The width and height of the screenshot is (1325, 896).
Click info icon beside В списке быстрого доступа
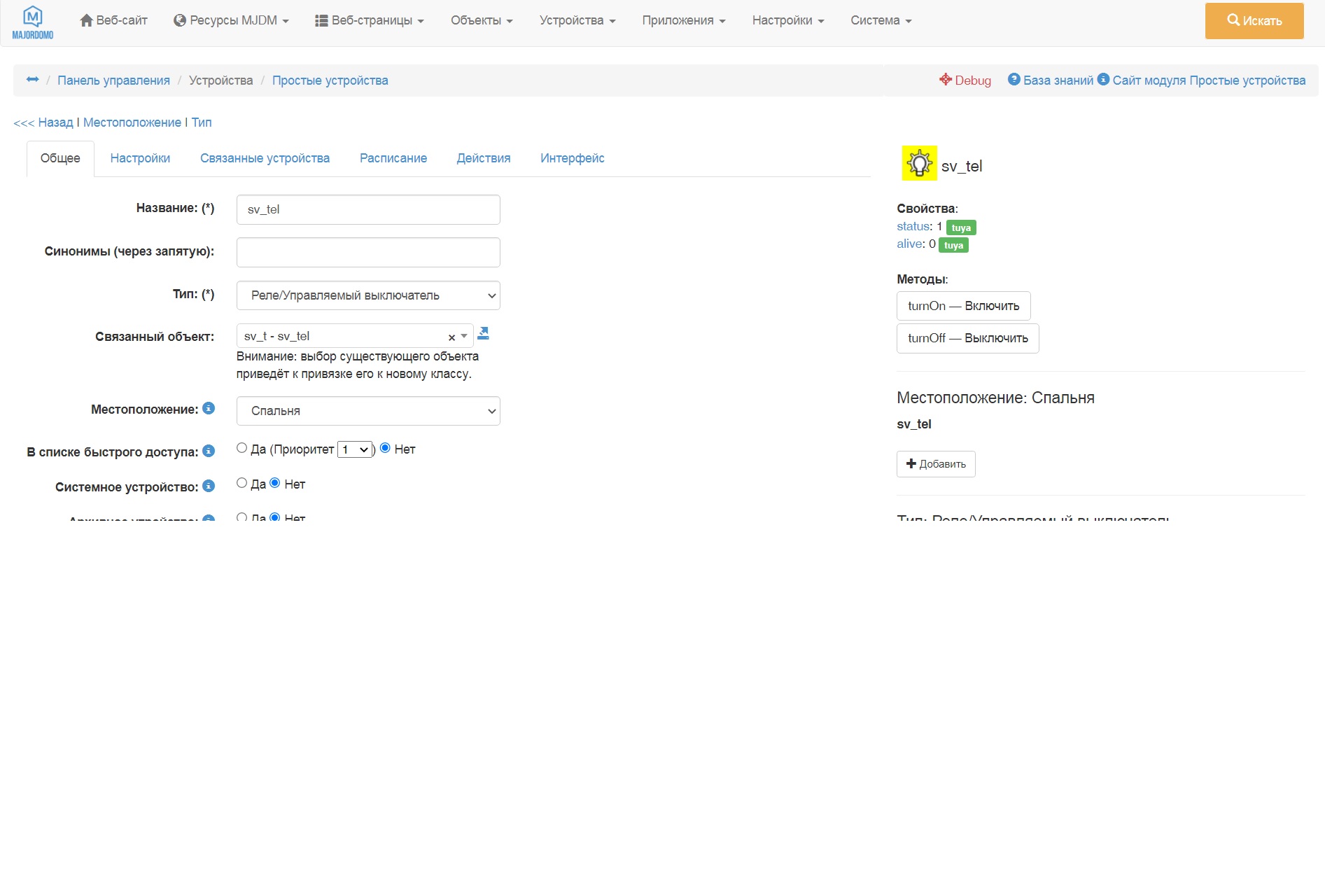(x=209, y=451)
